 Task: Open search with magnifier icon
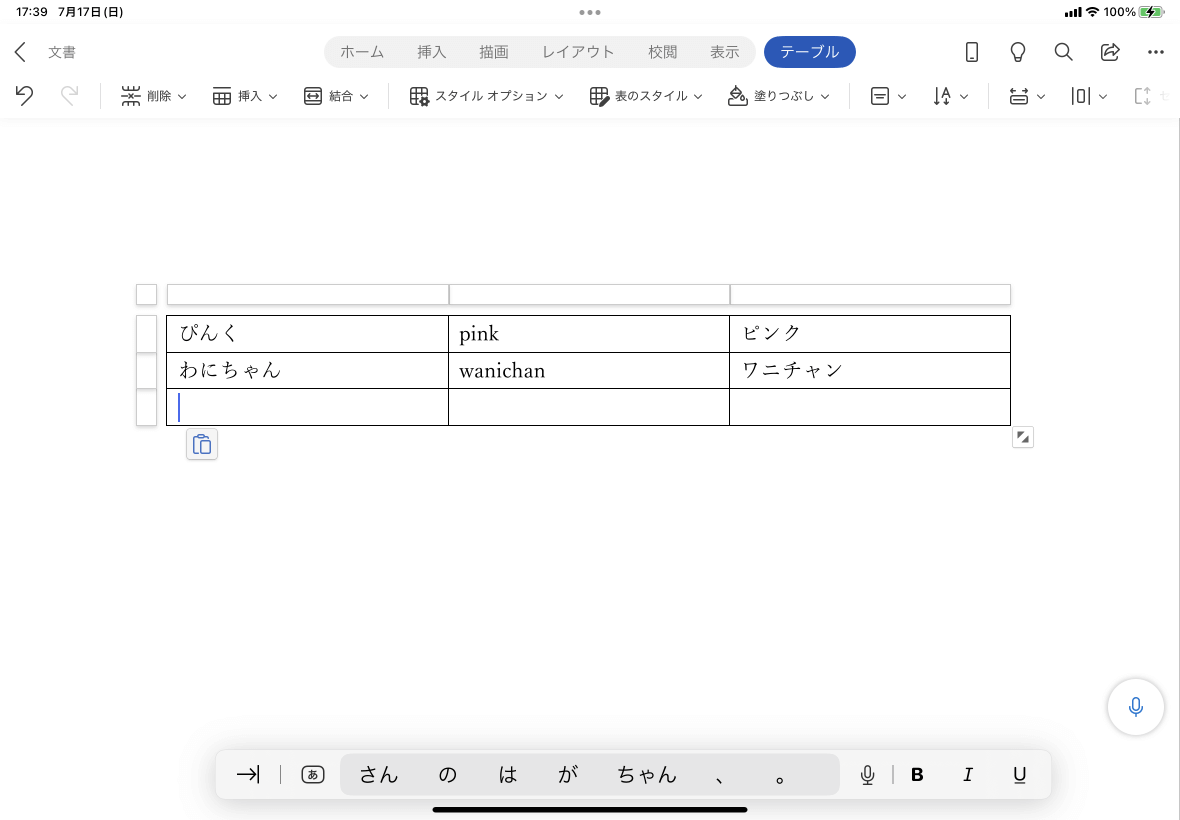tap(1063, 52)
